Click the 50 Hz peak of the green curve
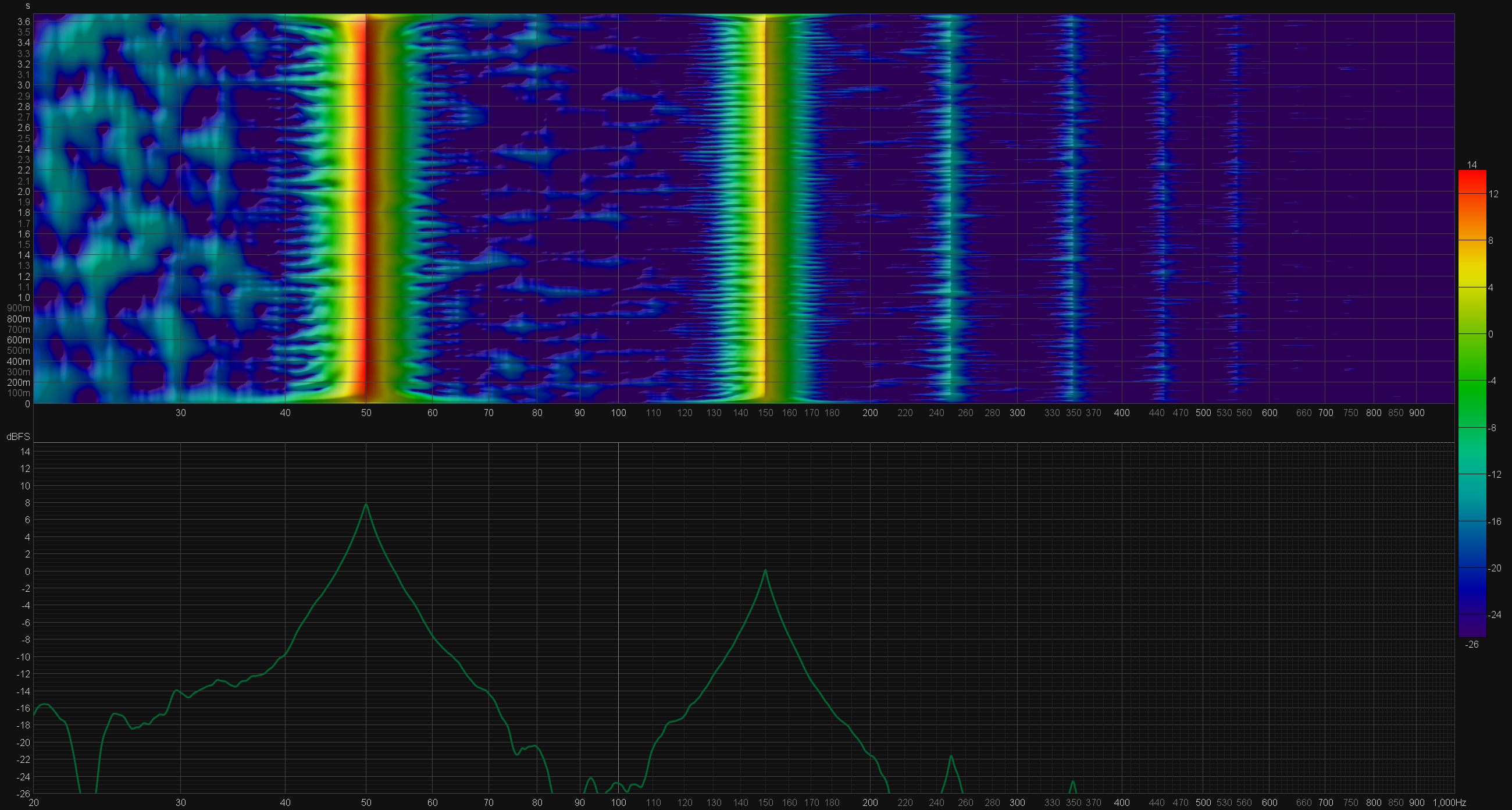Image resolution: width=1512 pixels, height=810 pixels. click(x=366, y=504)
